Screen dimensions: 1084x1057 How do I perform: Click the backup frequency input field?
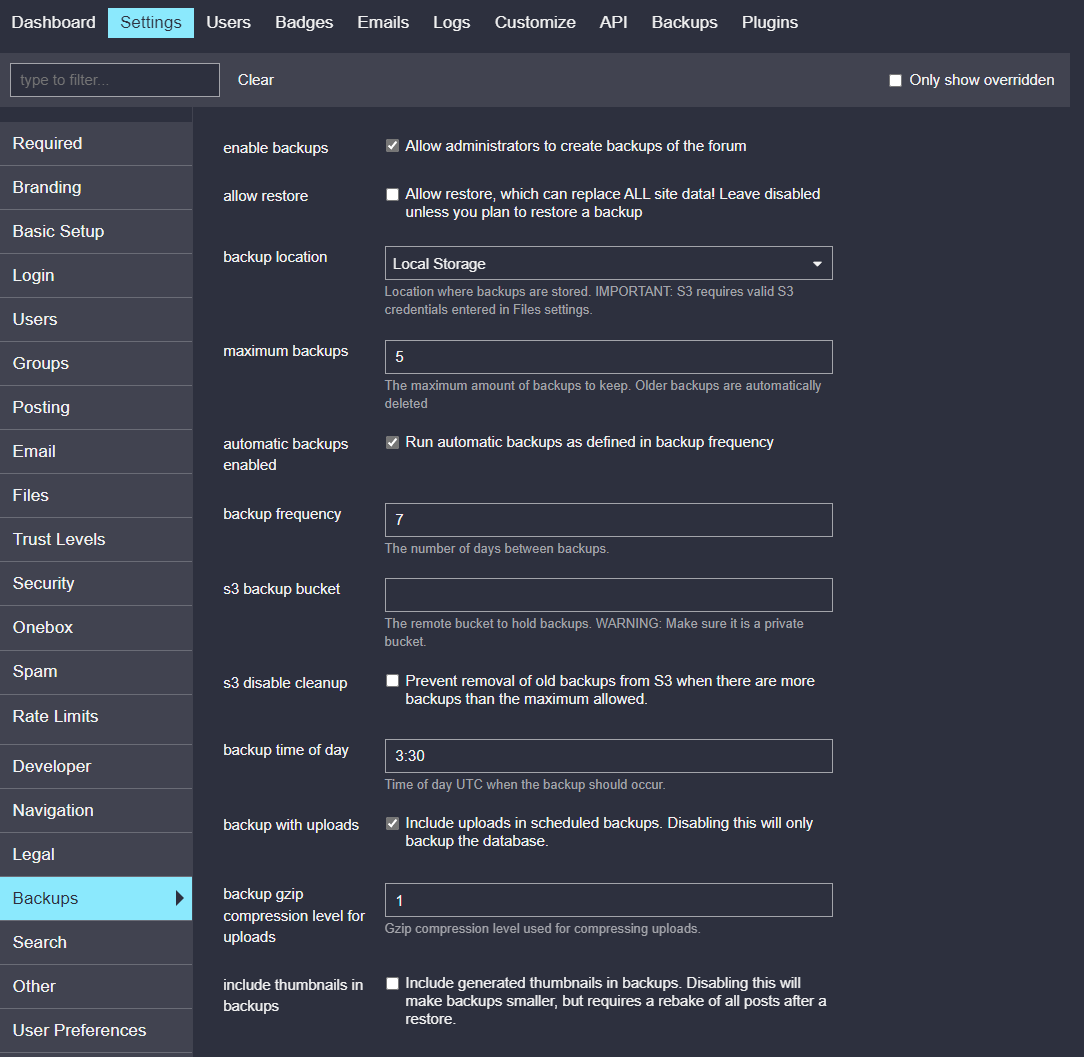coord(608,519)
